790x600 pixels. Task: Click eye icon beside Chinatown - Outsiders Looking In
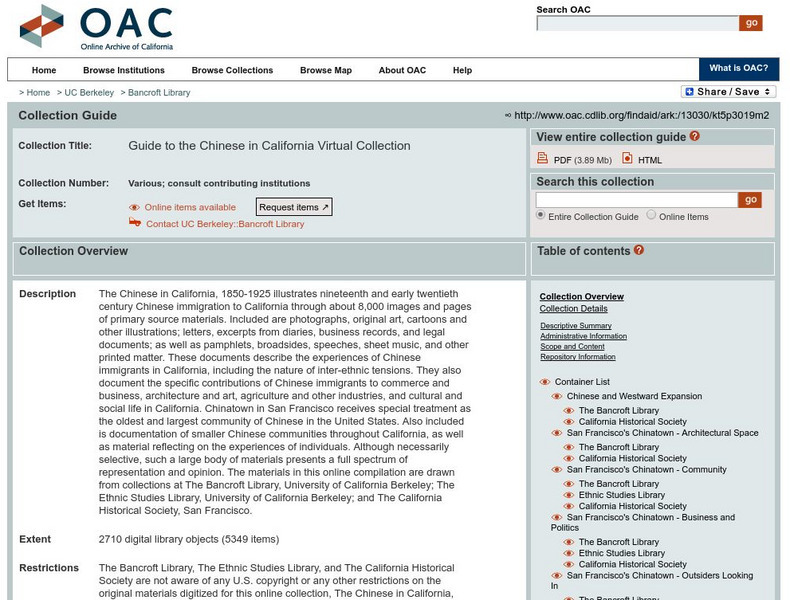(x=557, y=576)
